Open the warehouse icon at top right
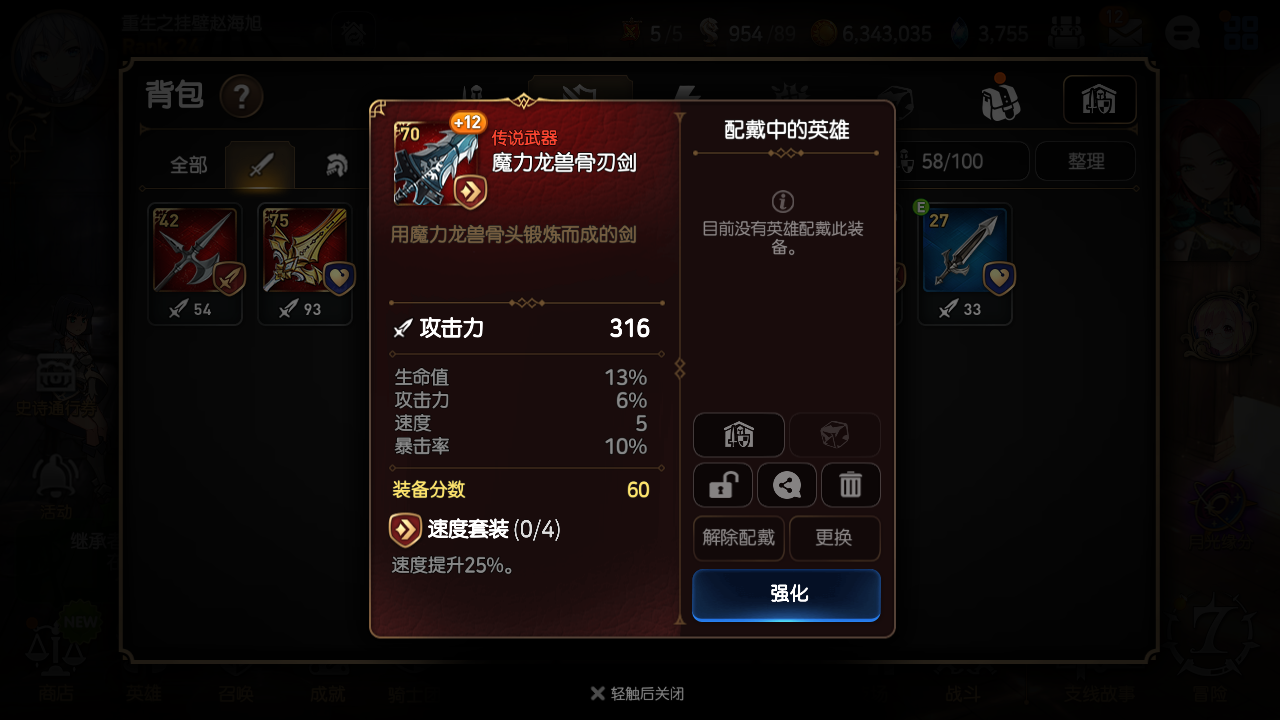Viewport: 1280px width, 720px height. tap(1100, 99)
